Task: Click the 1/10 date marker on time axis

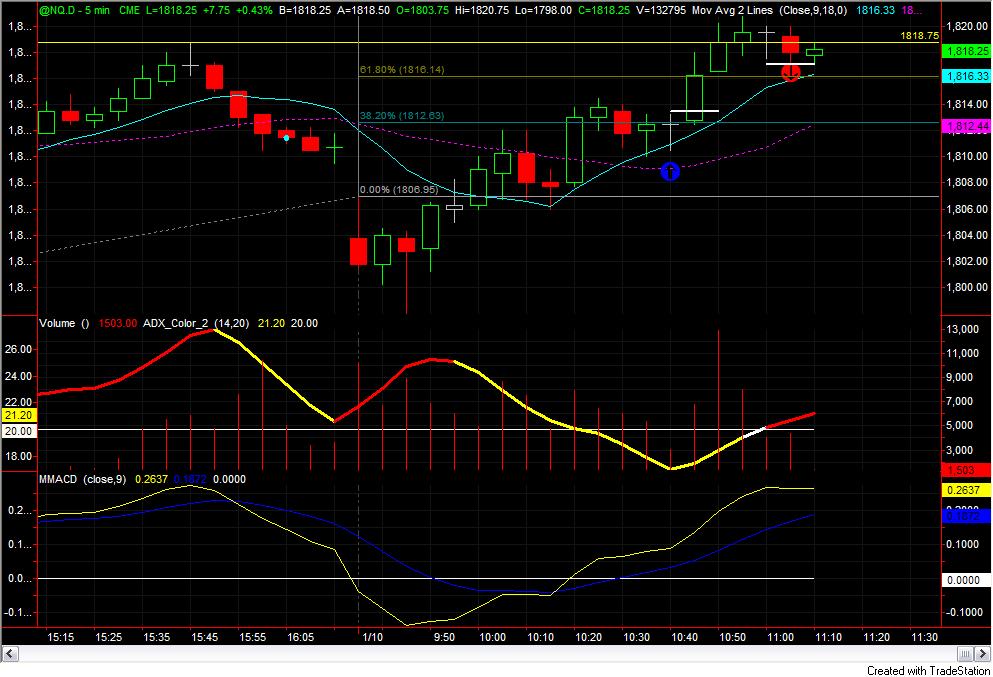Action: 370,636
